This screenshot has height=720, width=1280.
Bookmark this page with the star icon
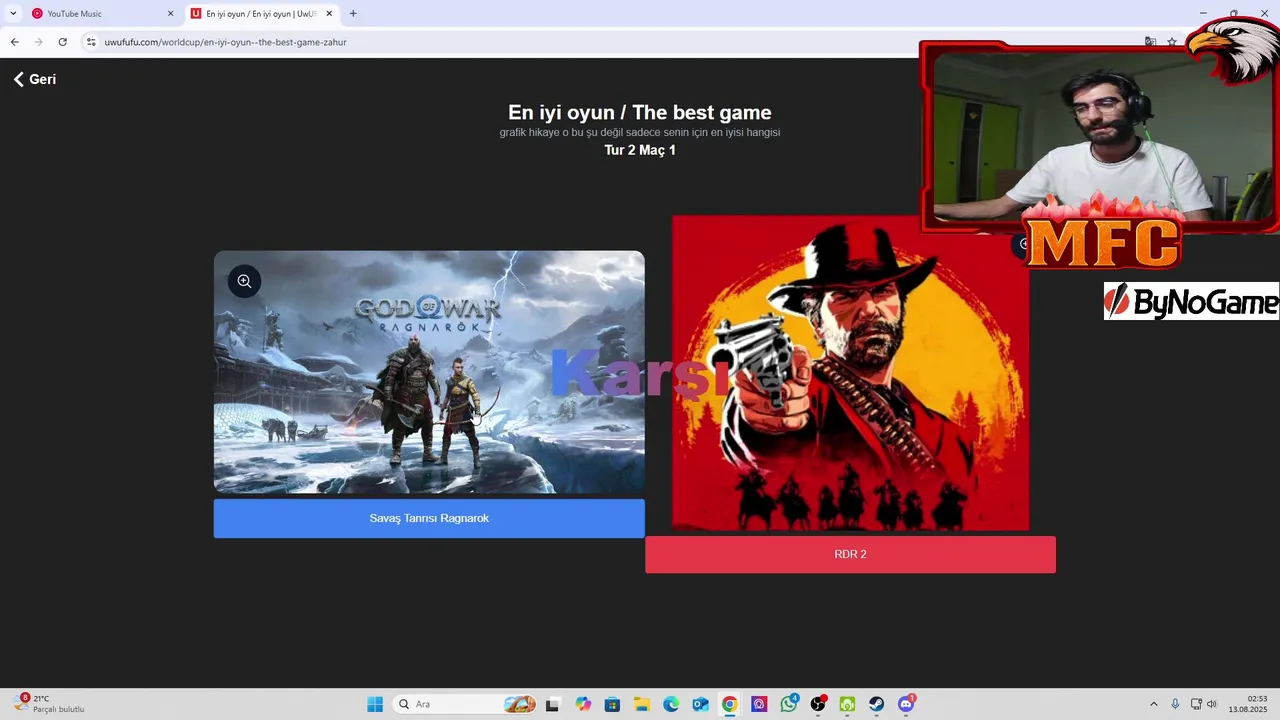pyautogui.click(x=1172, y=42)
